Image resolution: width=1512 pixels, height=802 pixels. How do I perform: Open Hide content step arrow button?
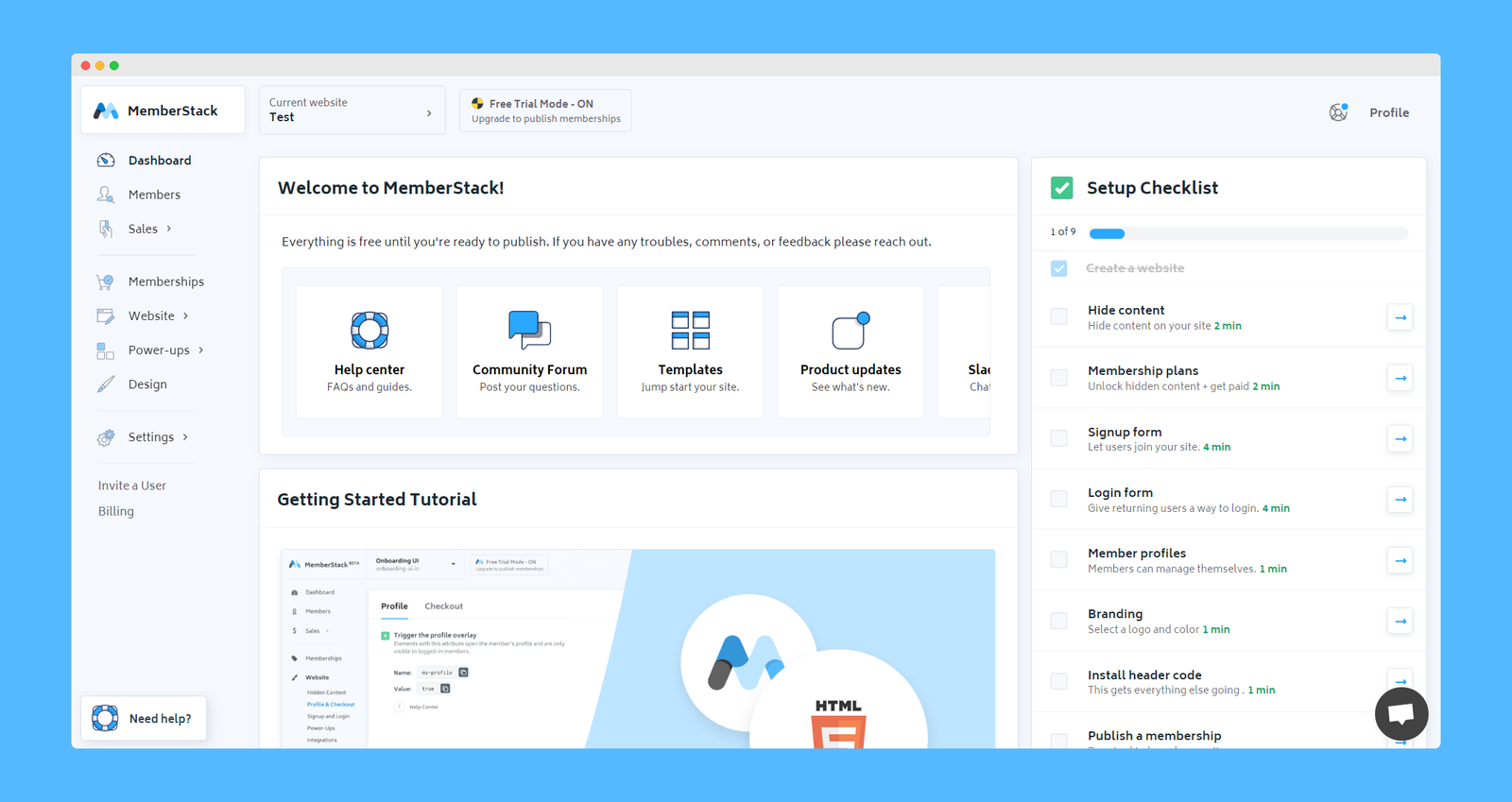[1400, 317]
